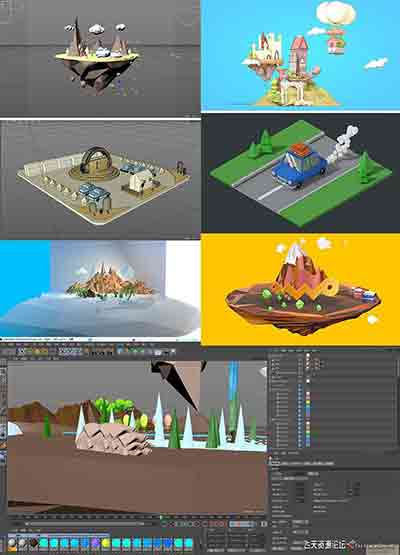This screenshot has width=400, height=555.
Task: Toggle visibility dots of first object row
Action: [301, 355]
